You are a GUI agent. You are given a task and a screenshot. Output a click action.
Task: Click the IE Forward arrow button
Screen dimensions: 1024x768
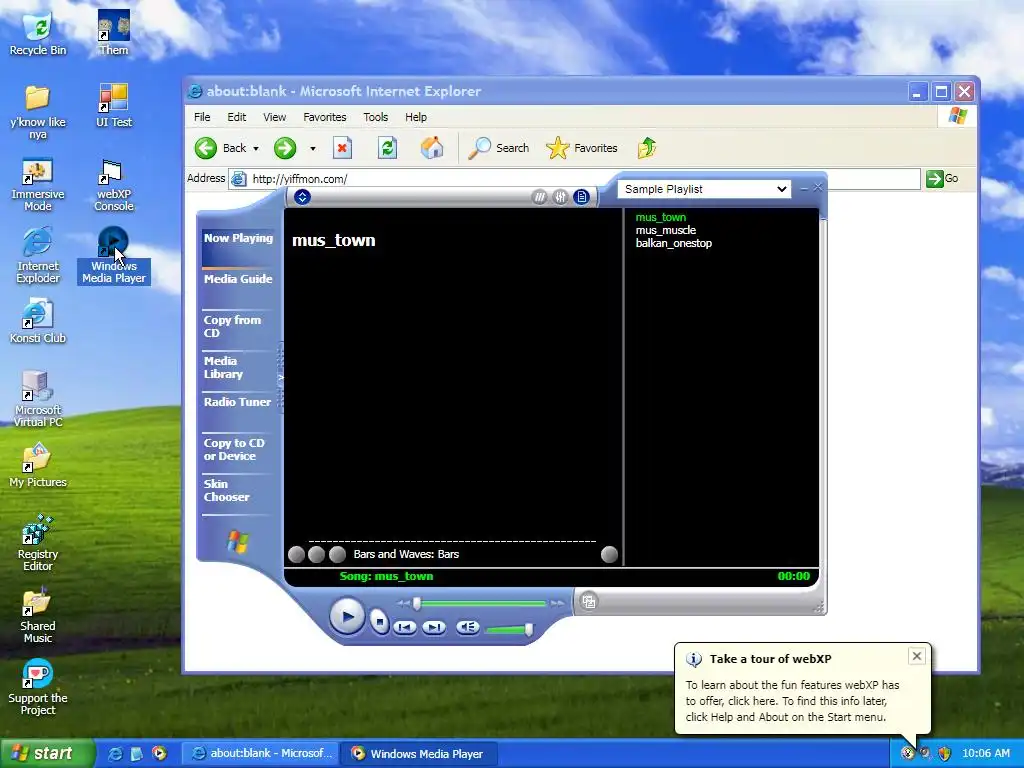[x=285, y=148]
